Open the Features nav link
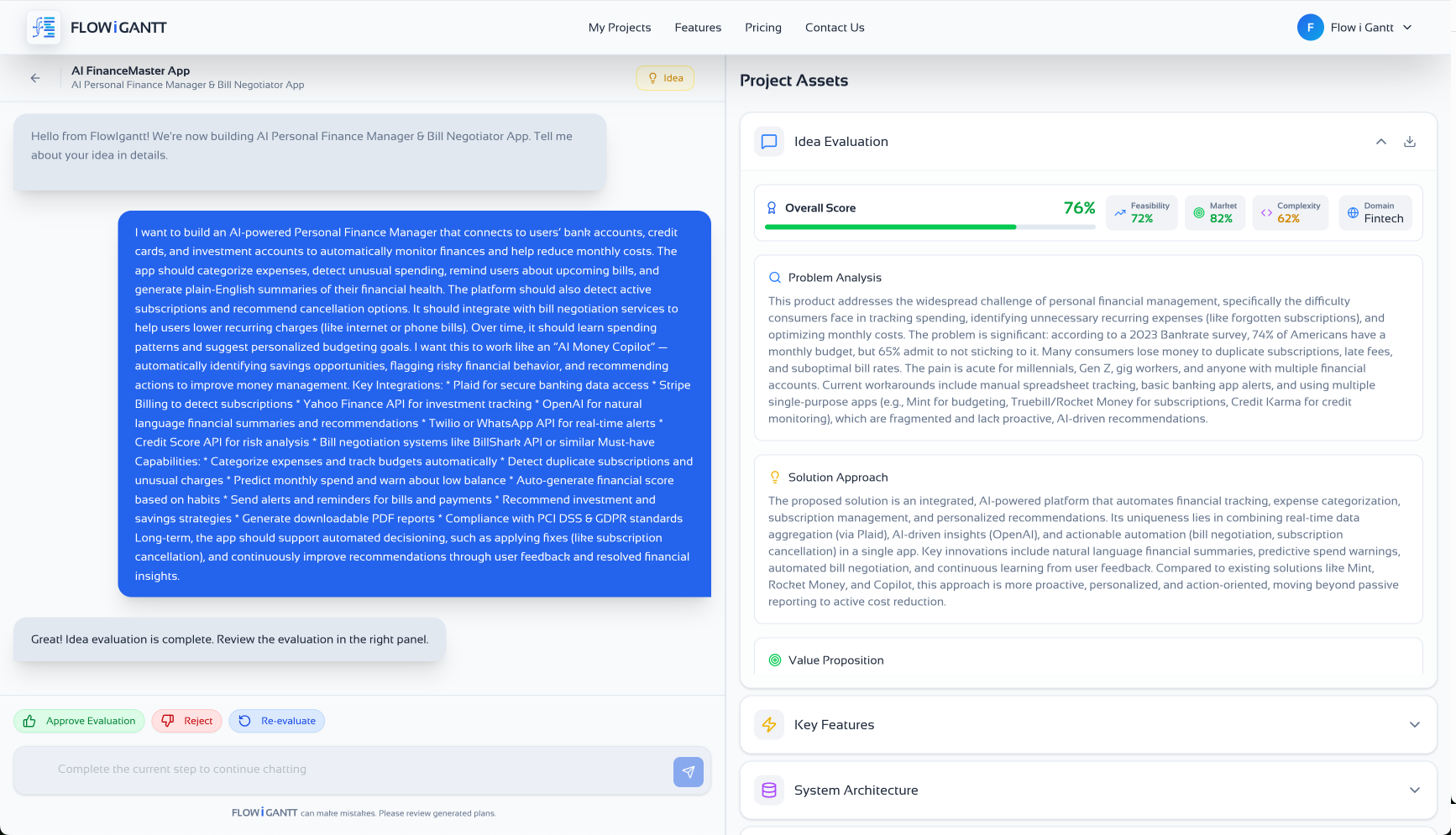Image resolution: width=1456 pixels, height=835 pixels. coord(697,28)
